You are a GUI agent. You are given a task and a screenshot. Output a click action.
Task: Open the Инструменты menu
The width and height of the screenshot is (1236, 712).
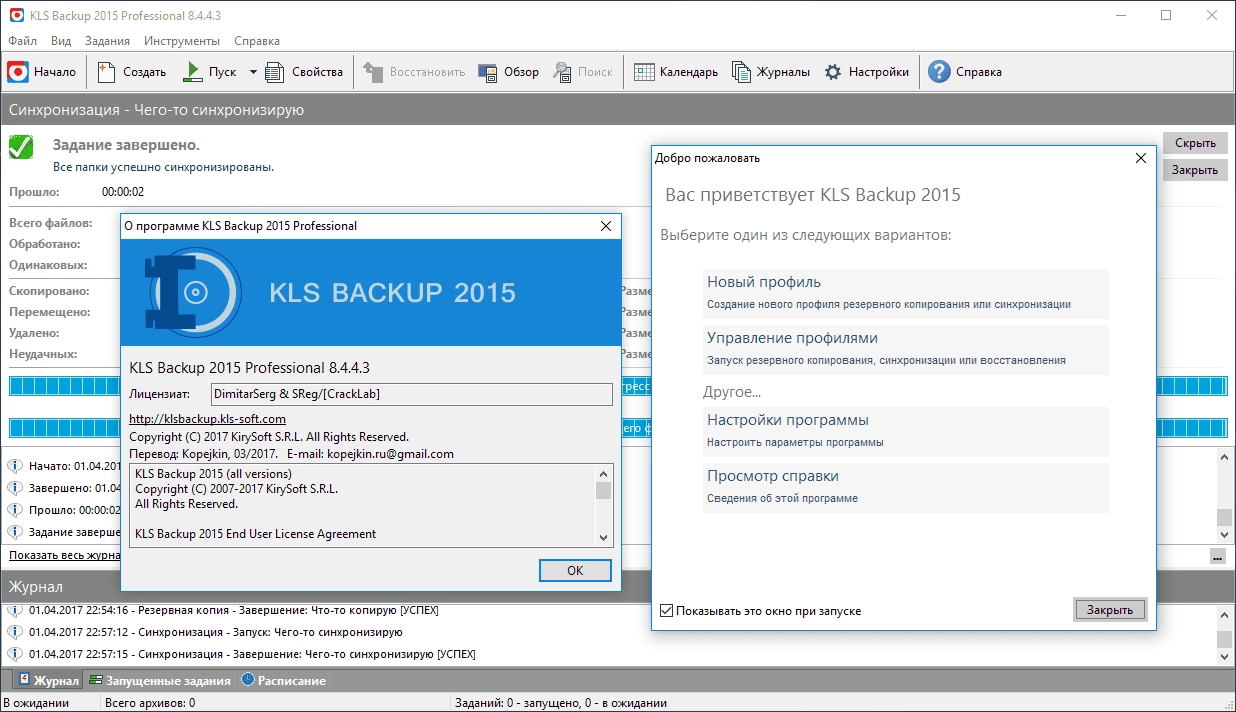tap(182, 41)
